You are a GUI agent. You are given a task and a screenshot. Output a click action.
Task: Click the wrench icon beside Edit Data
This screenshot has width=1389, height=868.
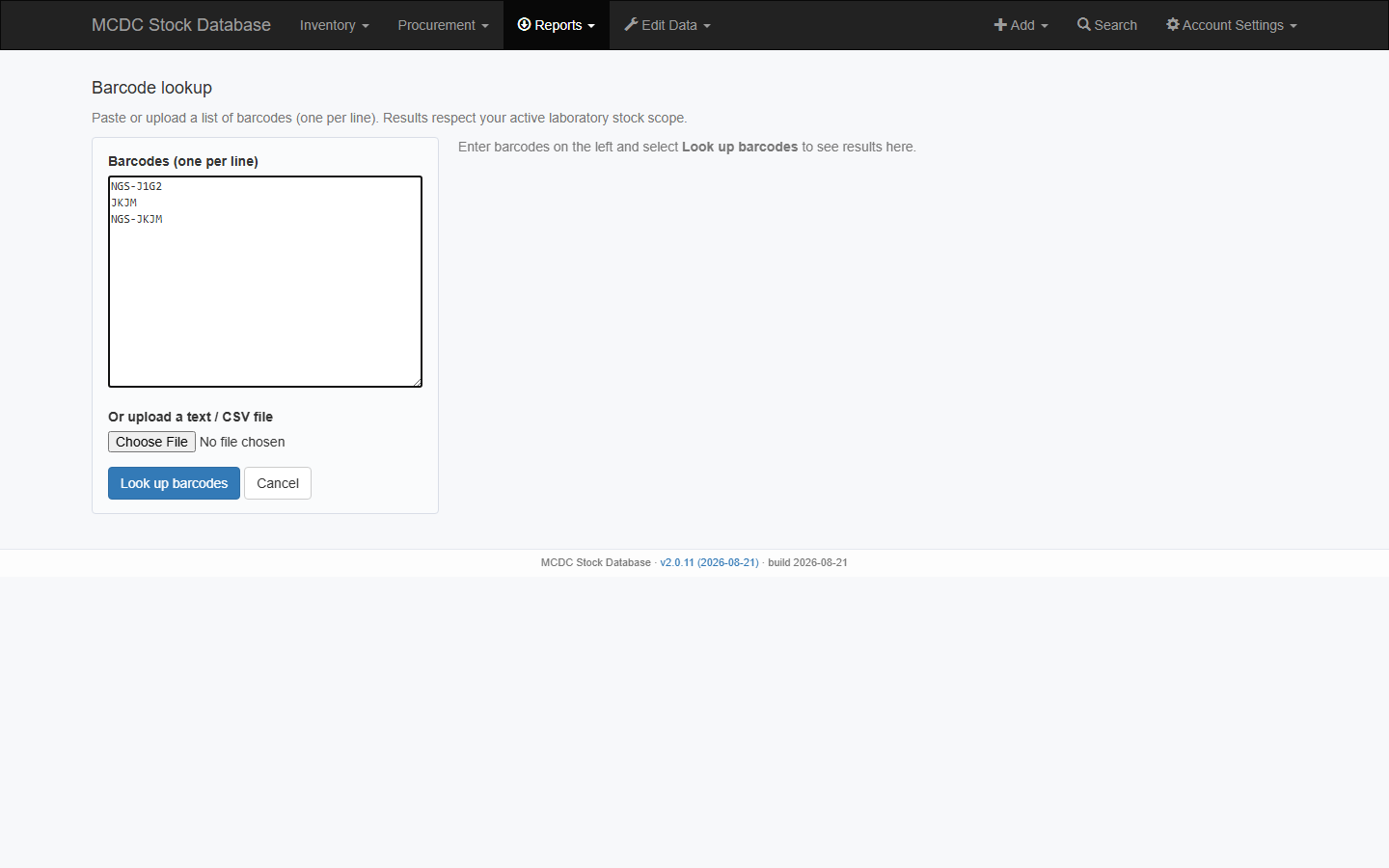pyautogui.click(x=631, y=24)
